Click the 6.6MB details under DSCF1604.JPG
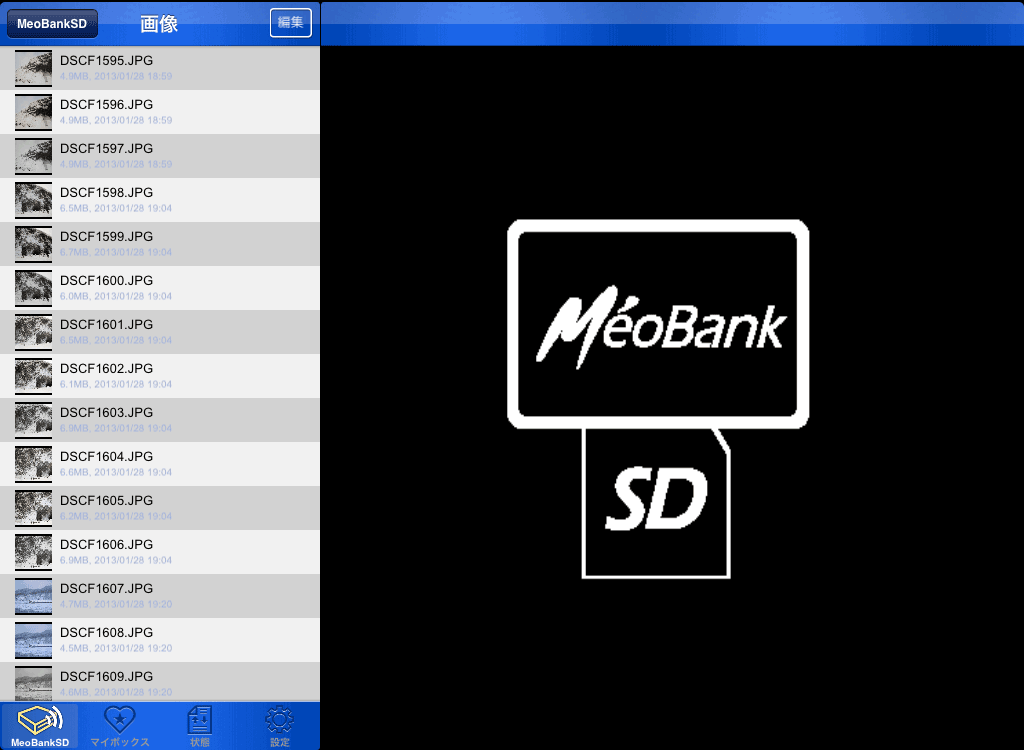The image size is (1024, 750). (116, 472)
